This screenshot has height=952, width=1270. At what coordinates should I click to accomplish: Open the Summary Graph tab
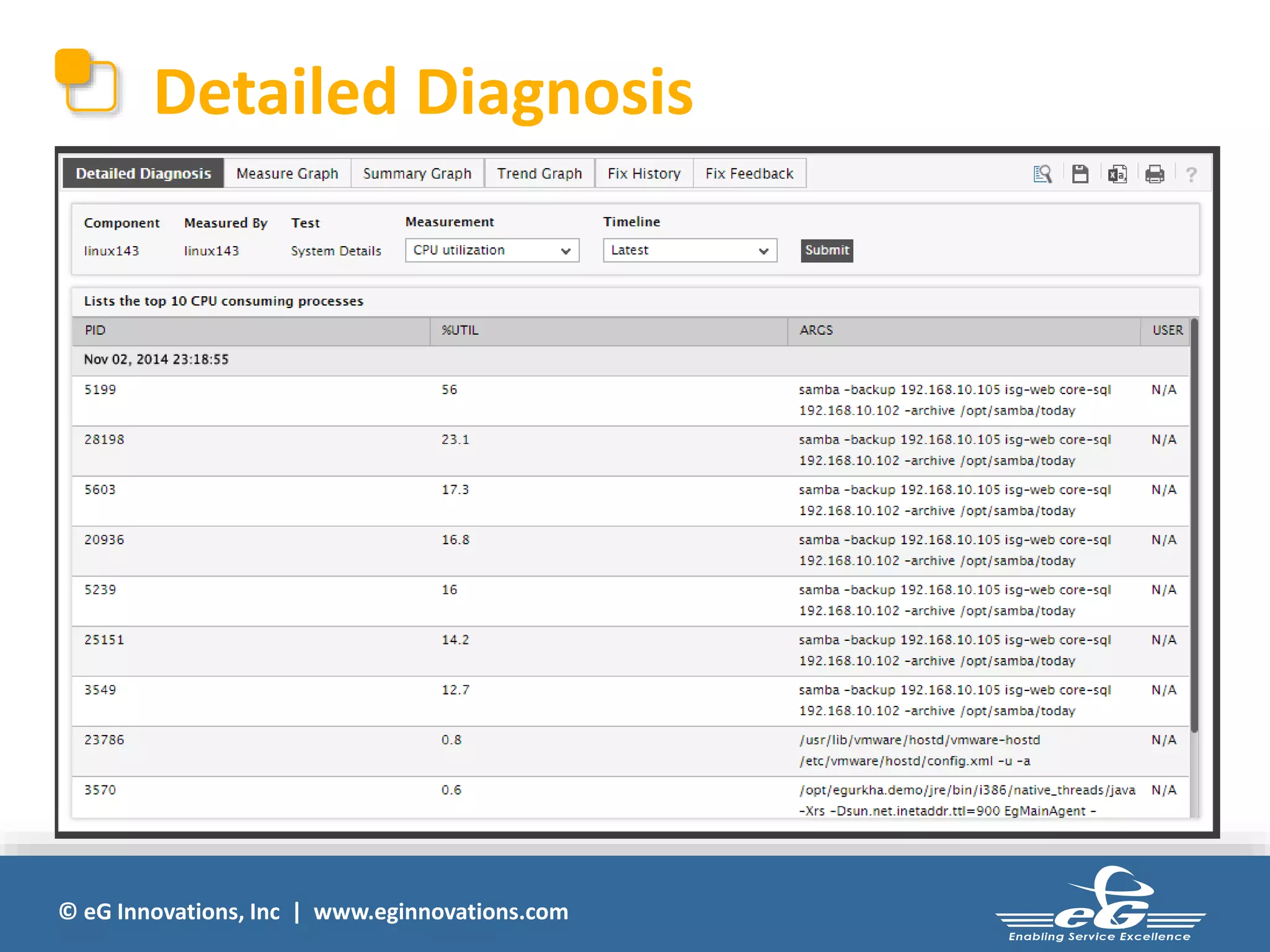(417, 174)
